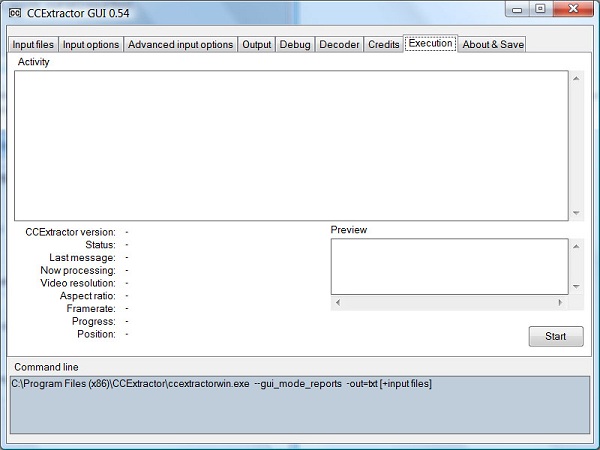Switch to the Input files tab
This screenshot has width=600, height=450.
(33, 44)
